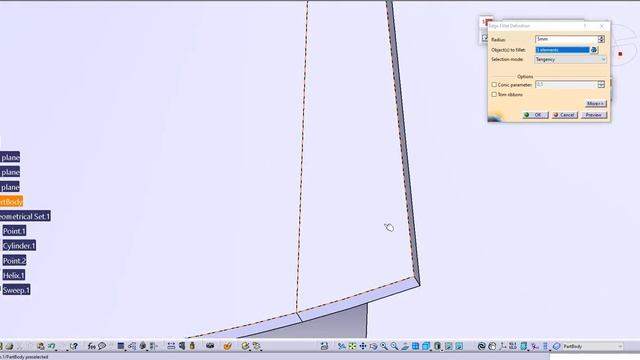Enable the Conic parameter checkbox
This screenshot has height=360, width=640.
[494, 84]
